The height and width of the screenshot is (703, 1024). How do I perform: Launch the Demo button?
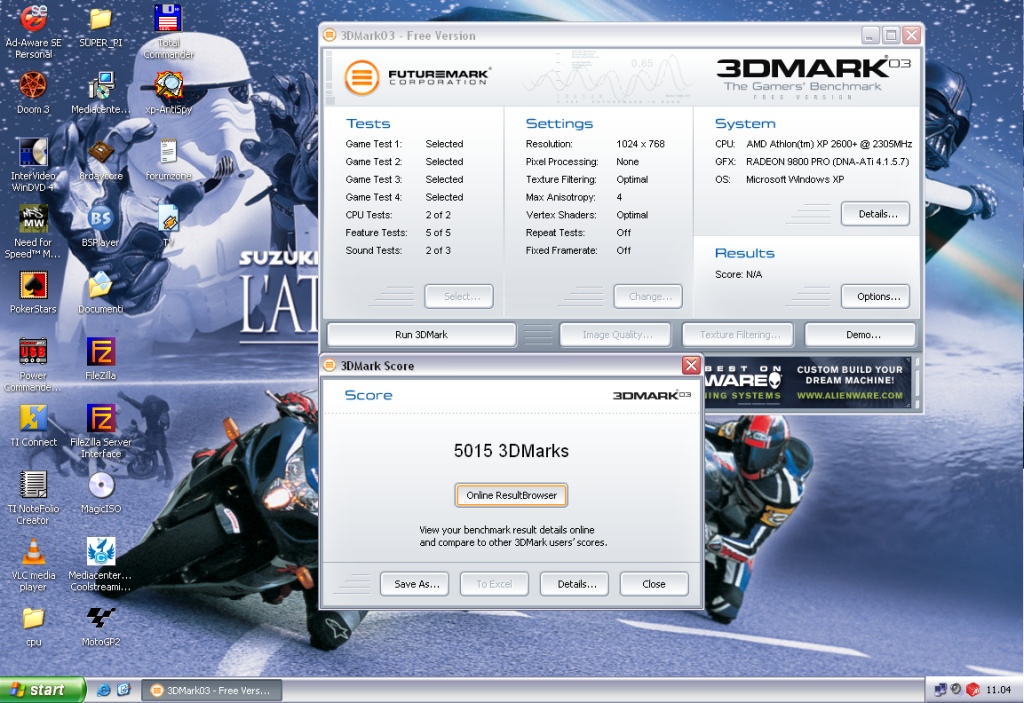click(859, 335)
